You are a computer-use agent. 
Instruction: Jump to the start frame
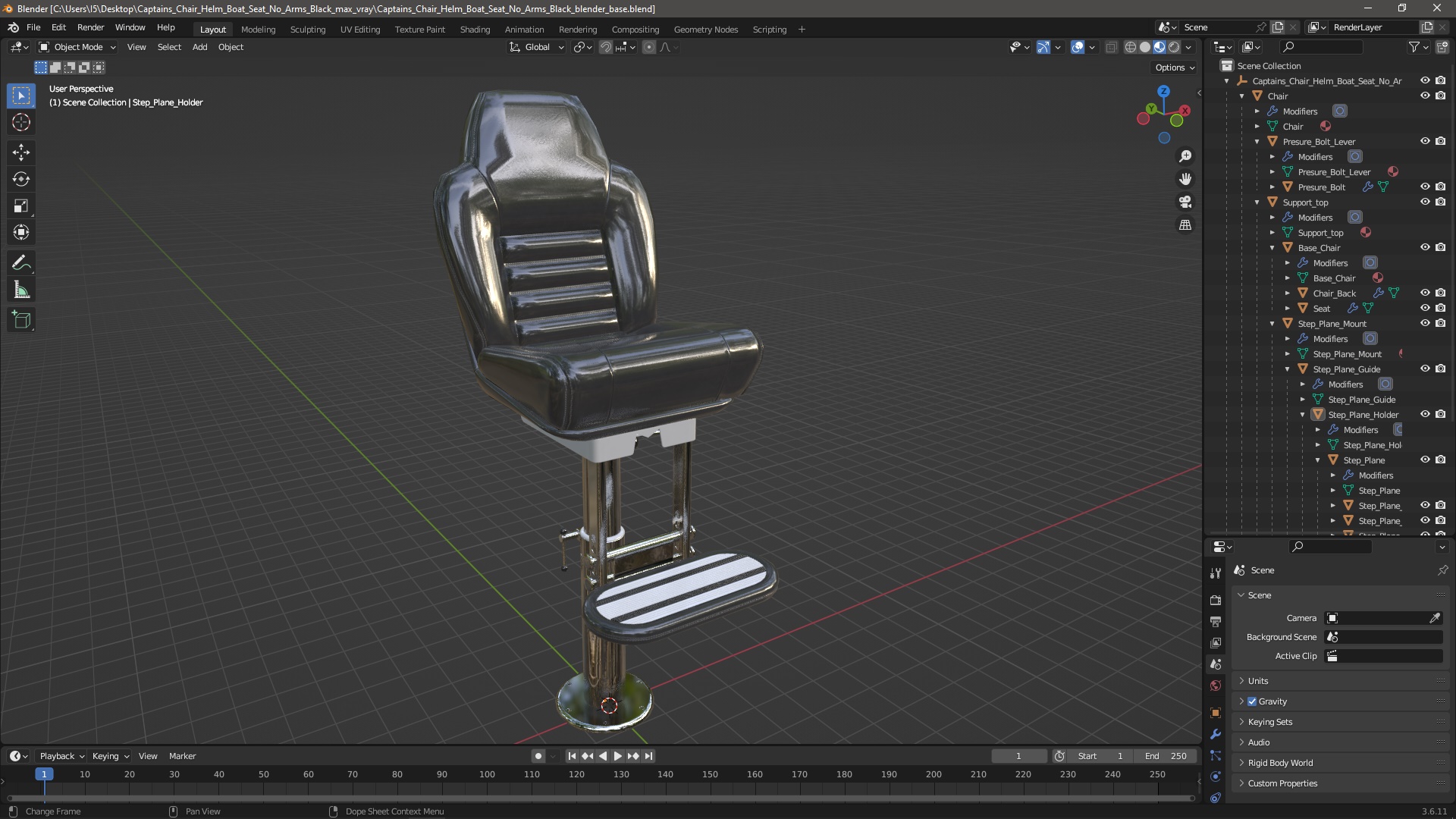click(x=572, y=756)
